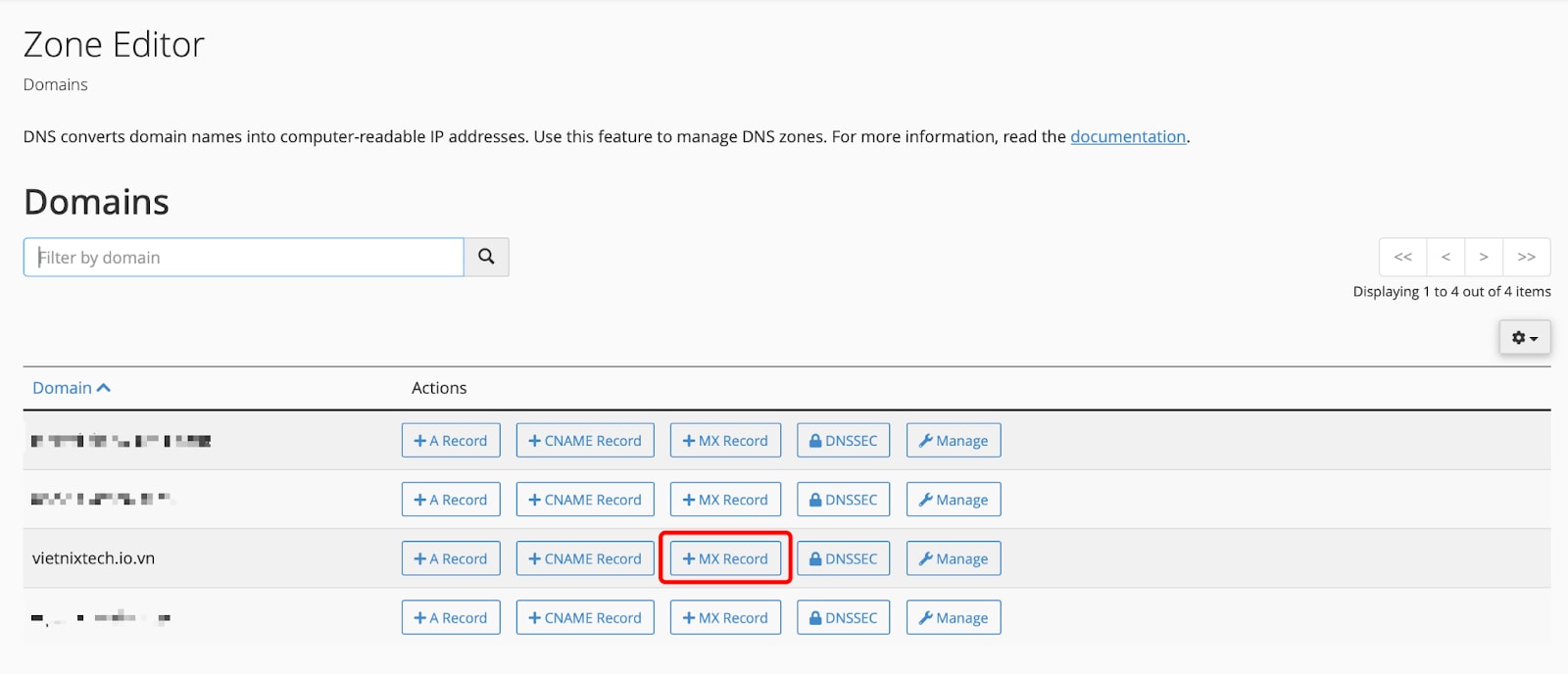
Task: Open DNSSEC for vietnixtech.io.vn
Action: 843,558
